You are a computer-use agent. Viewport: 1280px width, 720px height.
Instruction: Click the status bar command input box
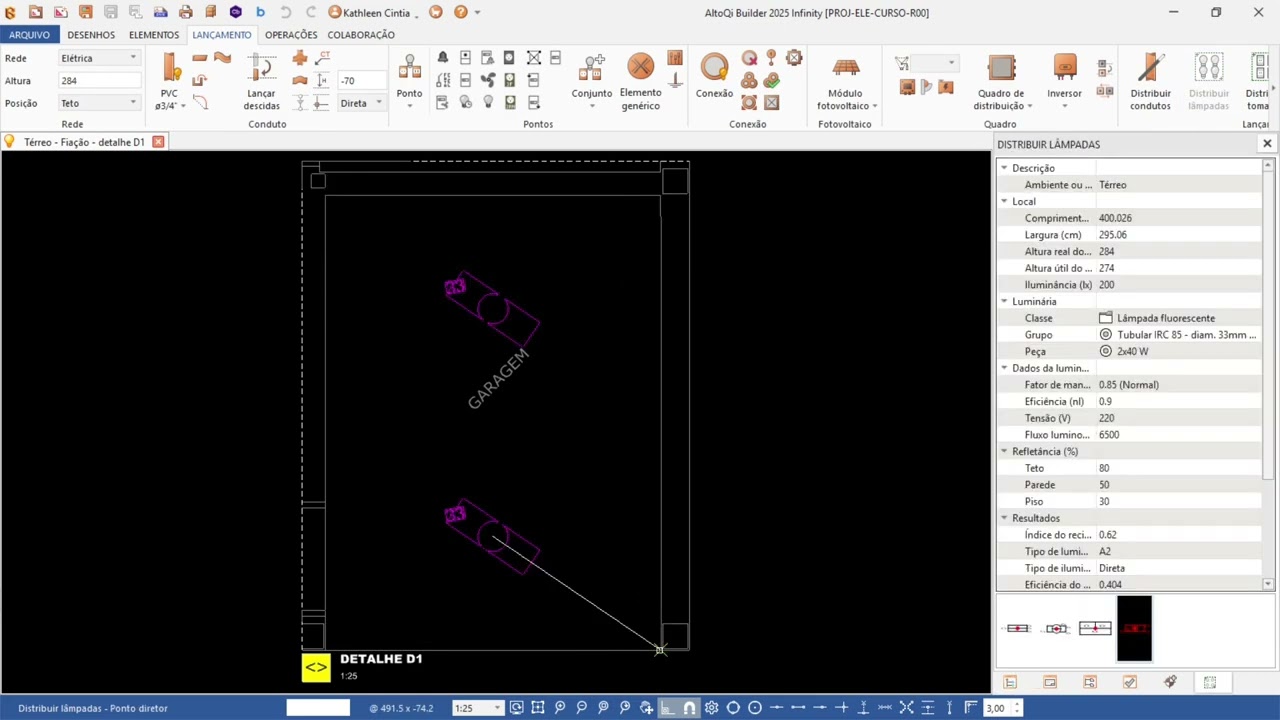318,708
